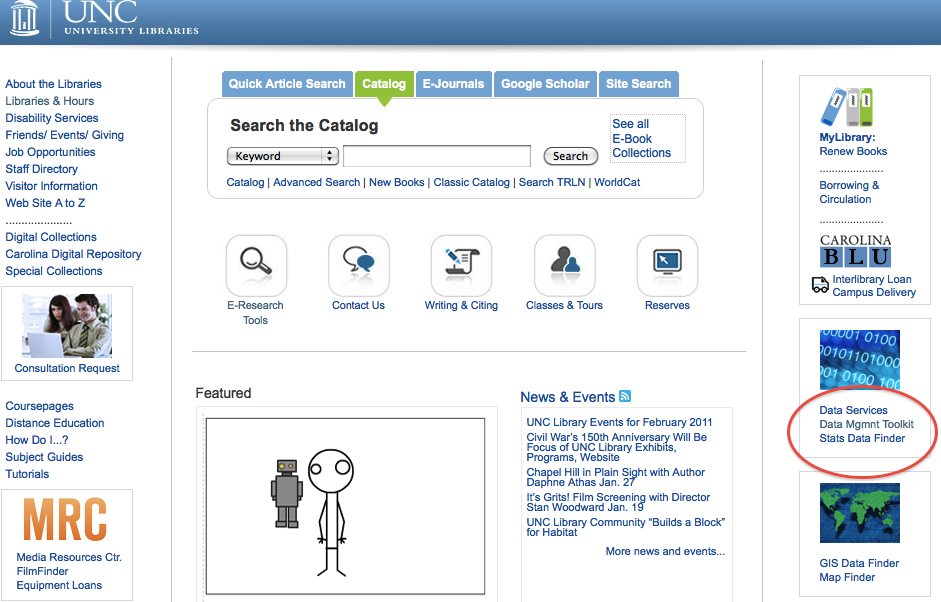Open the Web Site A to Z link
941x602 pixels.
click(45, 203)
